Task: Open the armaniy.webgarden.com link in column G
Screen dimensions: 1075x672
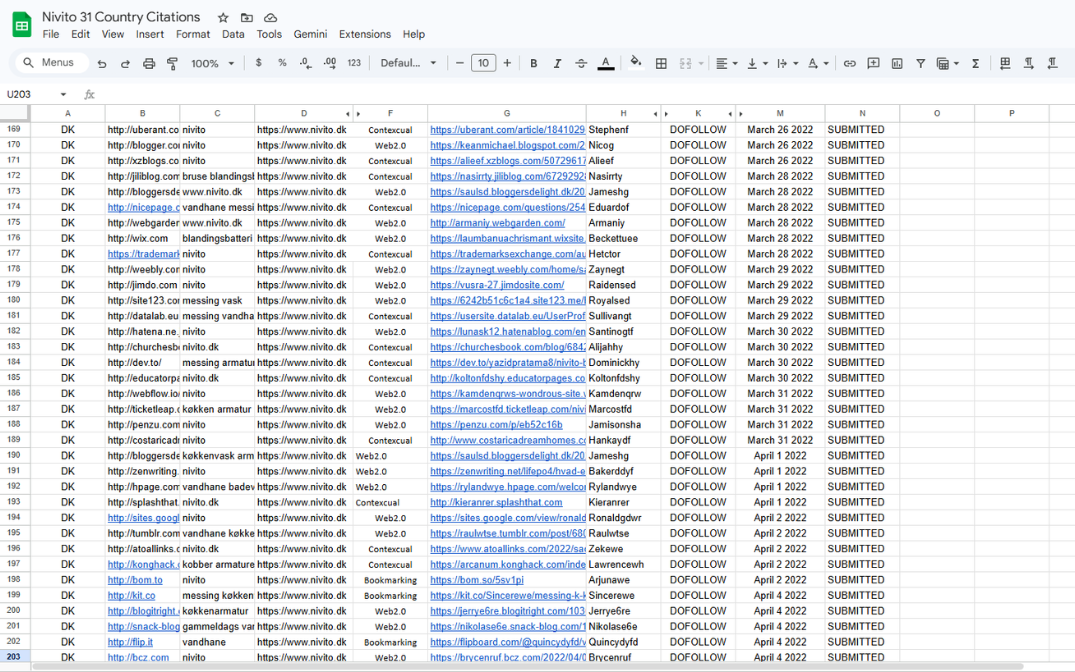Action: [497, 223]
